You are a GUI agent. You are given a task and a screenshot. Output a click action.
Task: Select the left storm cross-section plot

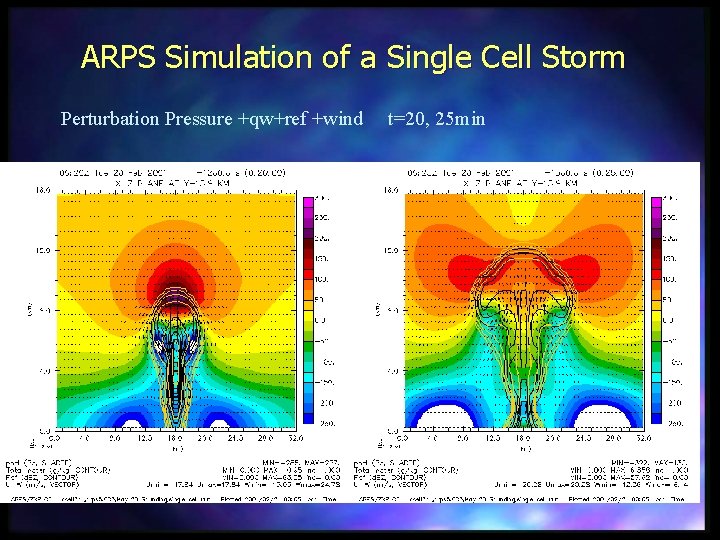pyautogui.click(x=176, y=311)
